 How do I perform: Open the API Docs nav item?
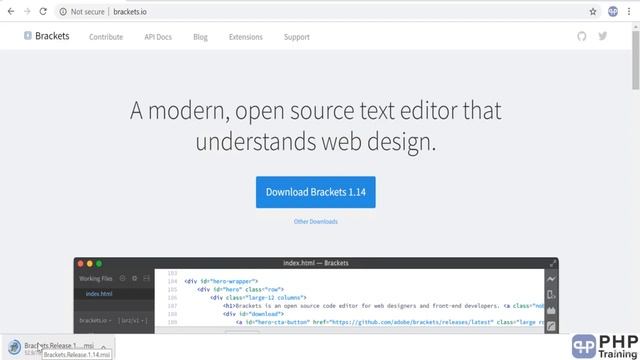158,37
